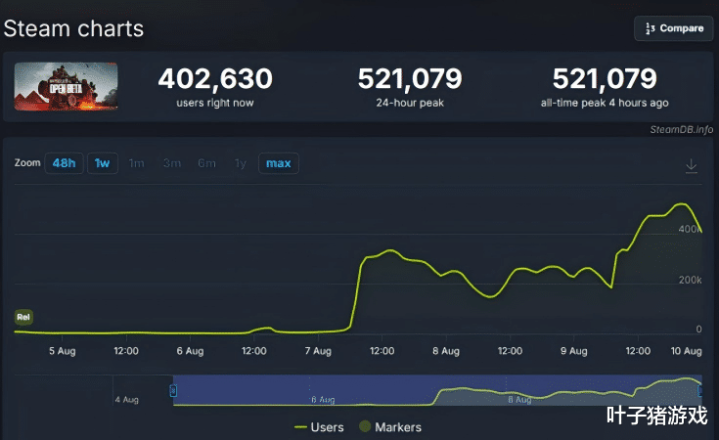Set chart zoom to 48h
719x440 pixels.
64,163
